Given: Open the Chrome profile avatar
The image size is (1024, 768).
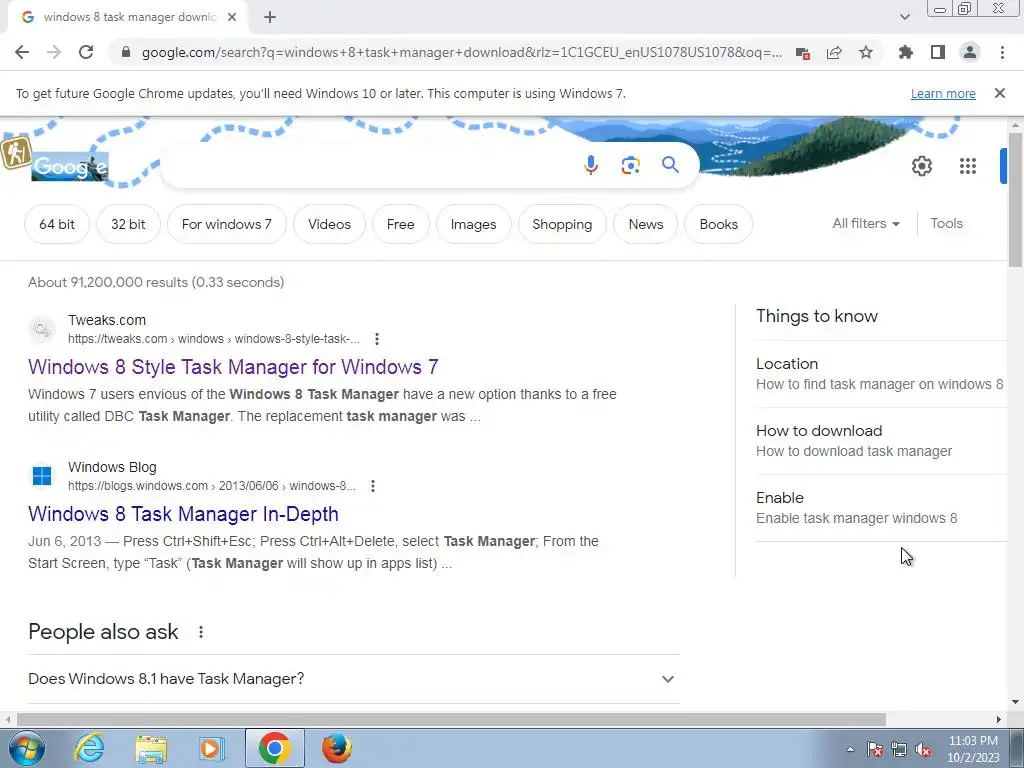Looking at the screenshot, I should [x=970, y=52].
